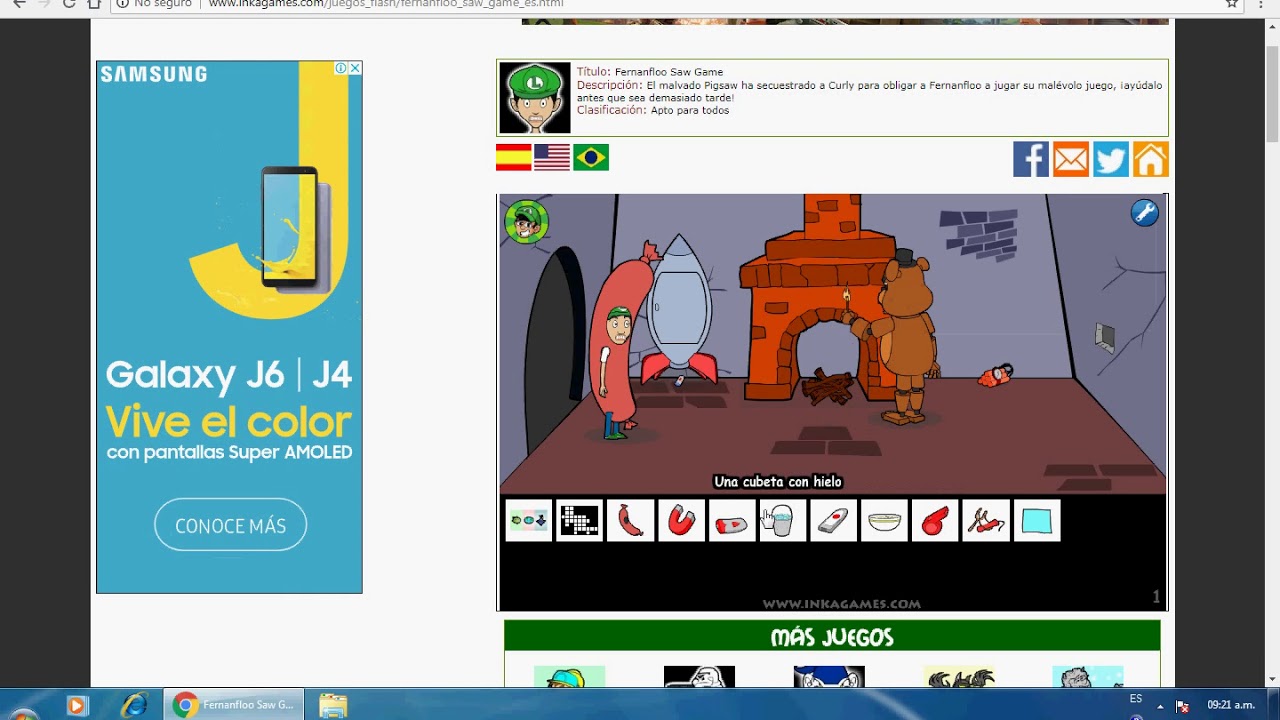Select the red-and-gray capsule item
The height and width of the screenshot is (720, 1280).
point(732,521)
